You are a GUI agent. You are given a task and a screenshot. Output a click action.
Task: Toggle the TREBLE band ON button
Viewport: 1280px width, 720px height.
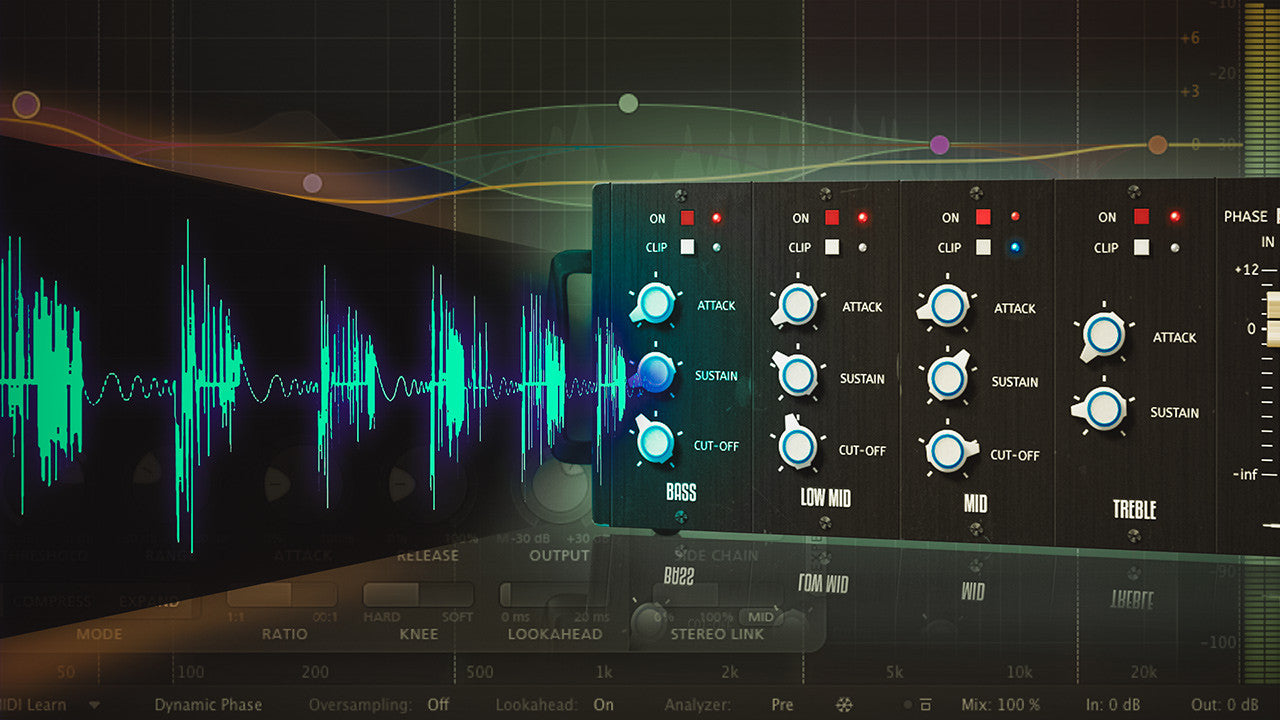point(1141,217)
